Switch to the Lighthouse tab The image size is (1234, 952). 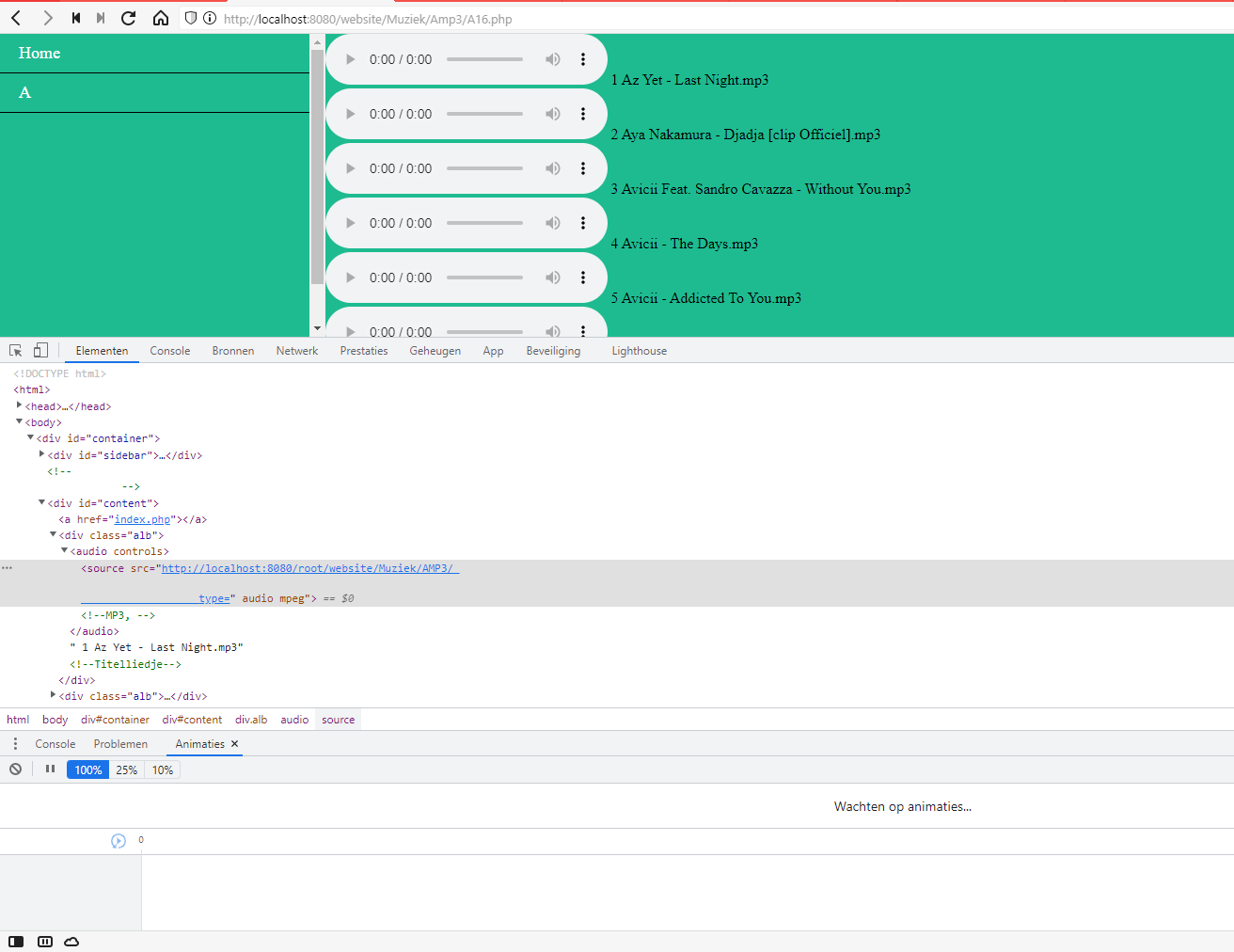coord(640,351)
